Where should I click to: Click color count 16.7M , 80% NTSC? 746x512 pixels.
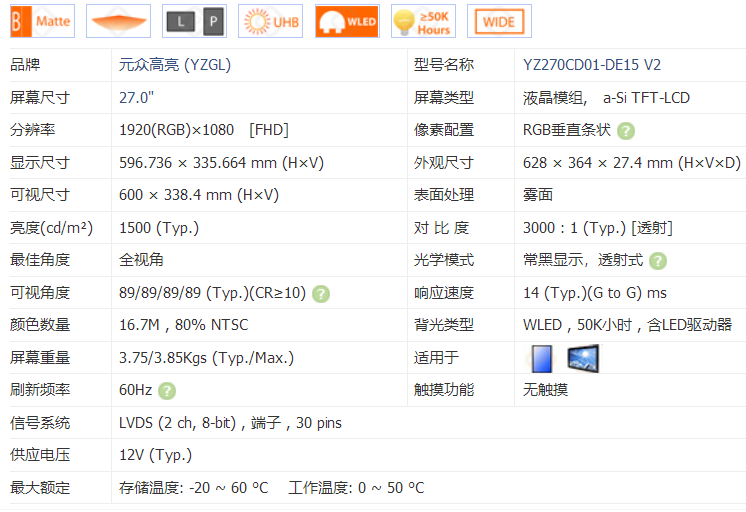[x=184, y=325]
